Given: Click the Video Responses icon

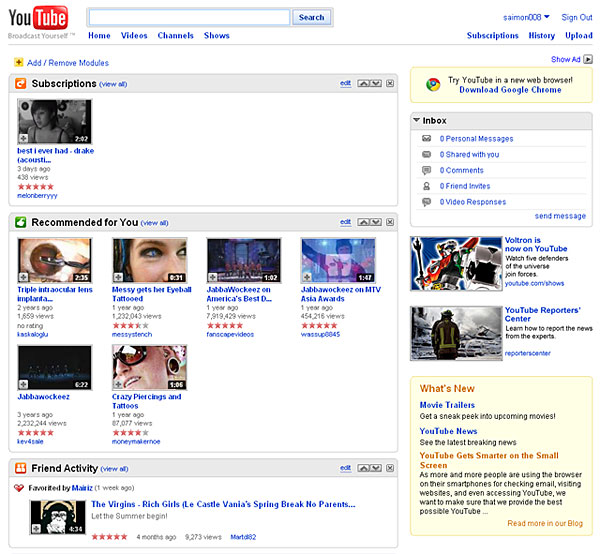Looking at the screenshot, I should pyautogui.click(x=426, y=202).
